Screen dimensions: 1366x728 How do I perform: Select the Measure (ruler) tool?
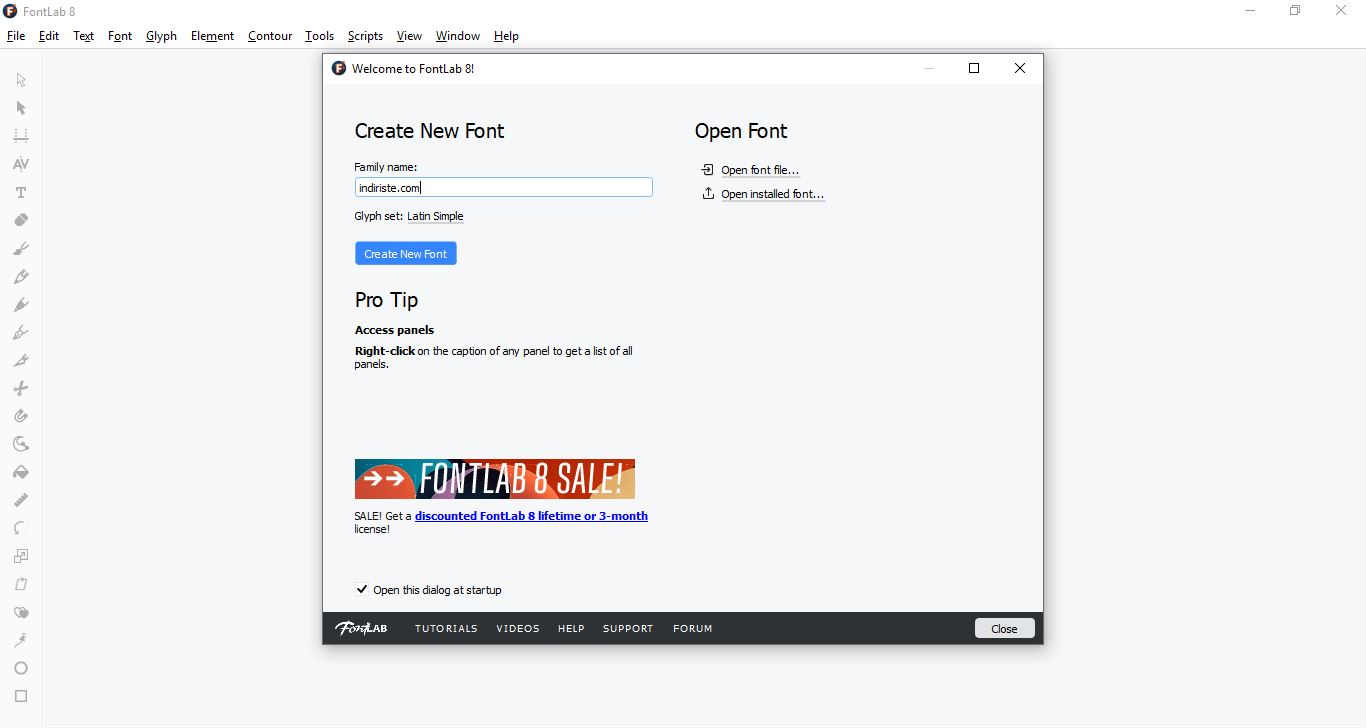[x=21, y=500]
